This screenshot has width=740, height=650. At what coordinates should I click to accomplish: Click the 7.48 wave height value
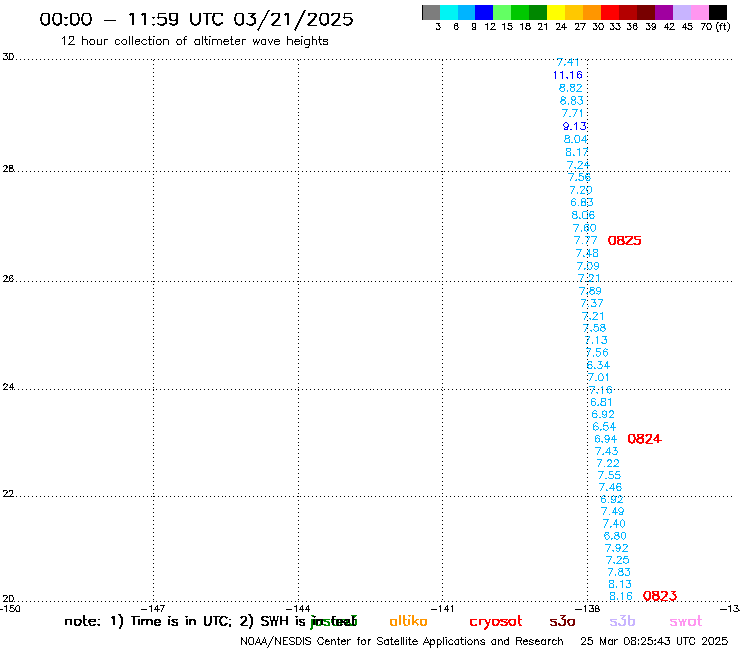587,253
